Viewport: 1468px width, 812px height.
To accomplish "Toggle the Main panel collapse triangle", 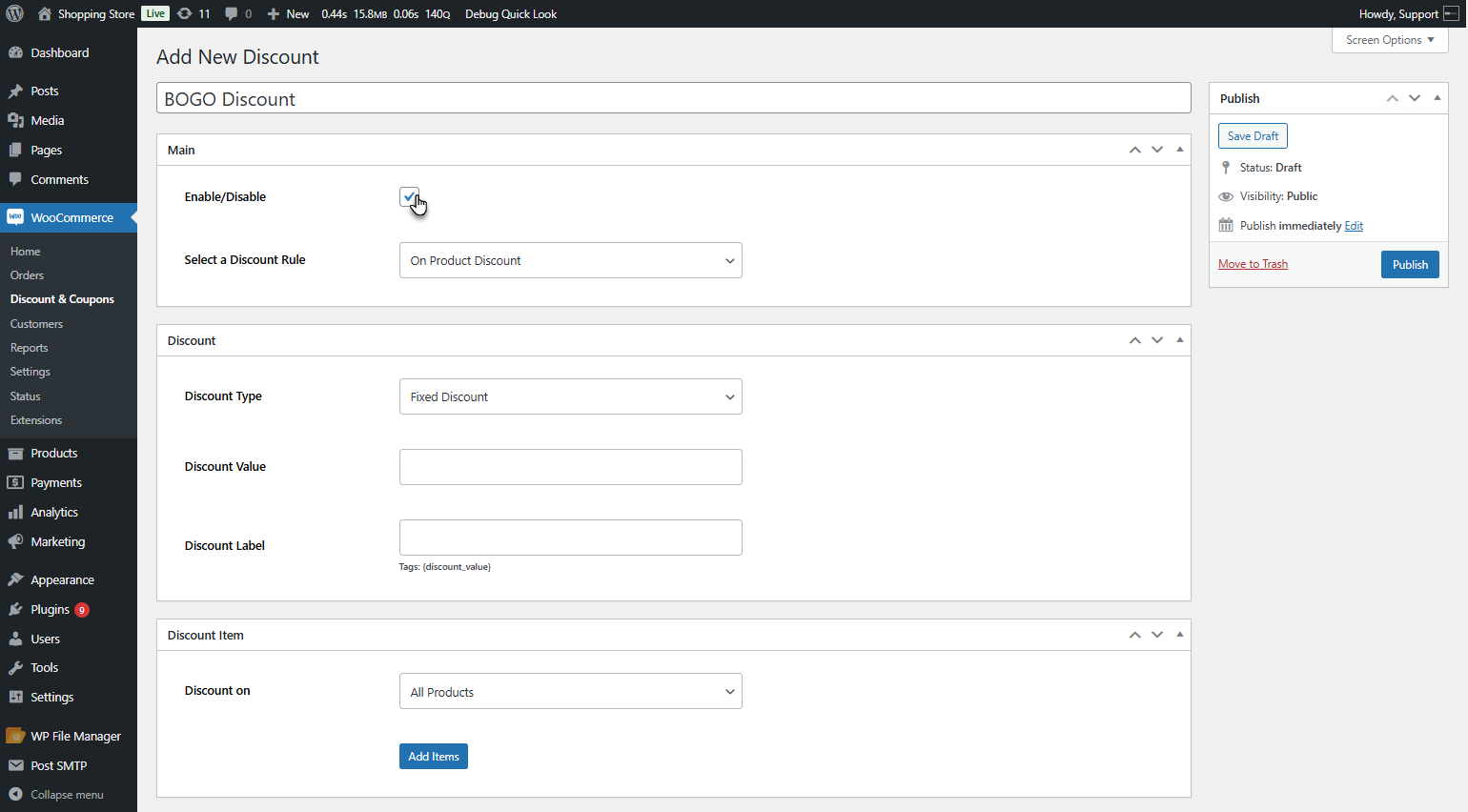I will click(x=1180, y=150).
